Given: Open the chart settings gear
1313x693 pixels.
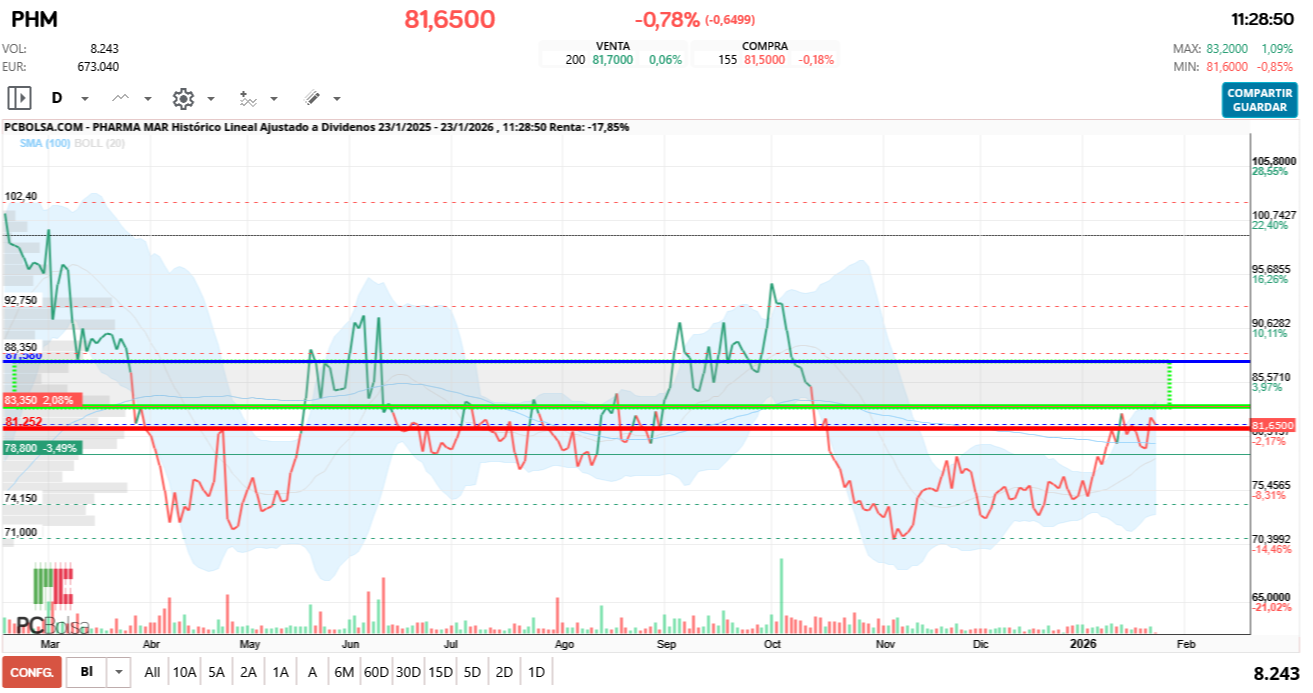Looking at the screenshot, I should 183,98.
